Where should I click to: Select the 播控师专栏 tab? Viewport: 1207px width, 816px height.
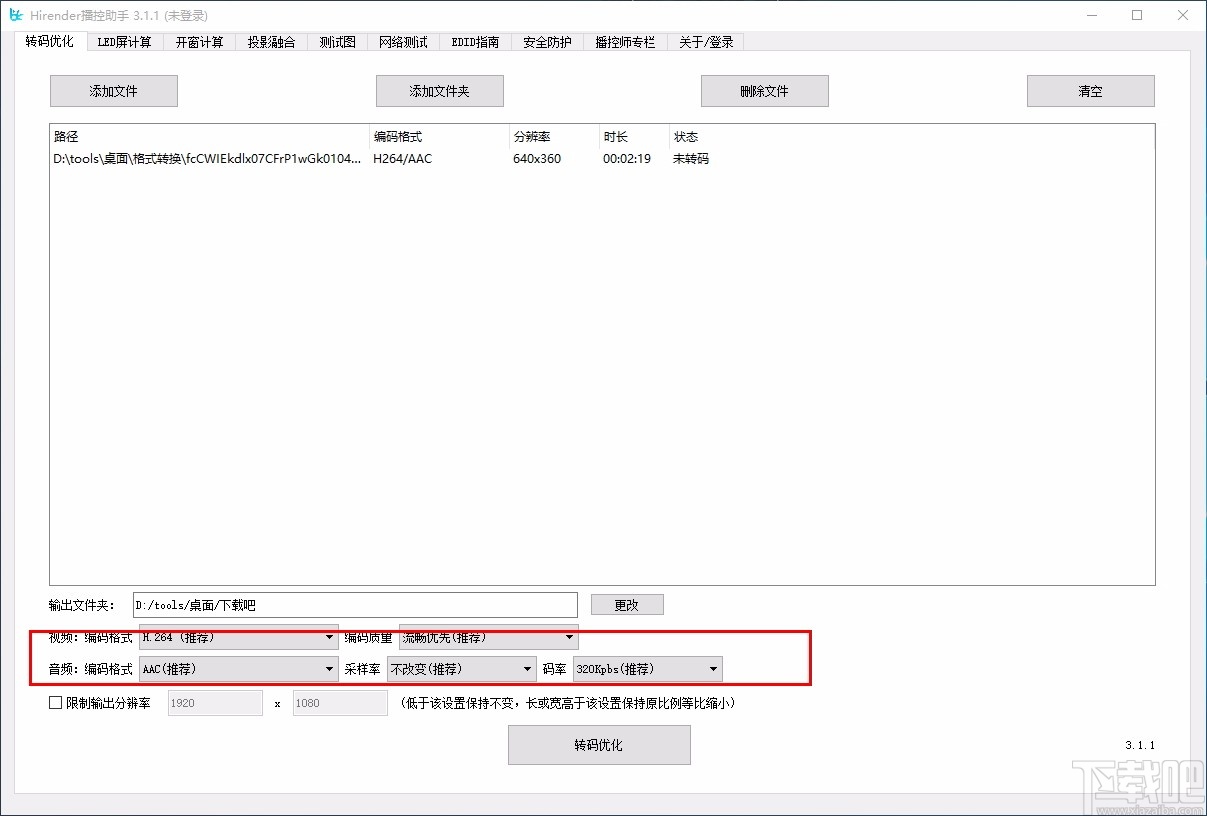pyautogui.click(x=625, y=42)
